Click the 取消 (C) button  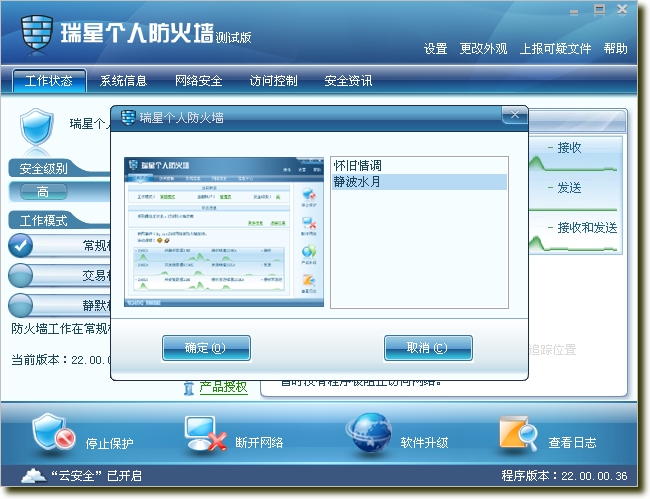click(428, 348)
